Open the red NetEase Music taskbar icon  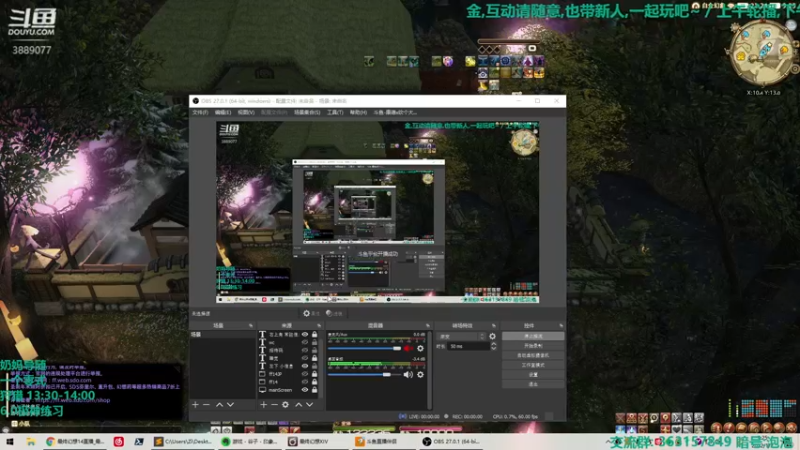pyautogui.click(x=118, y=441)
